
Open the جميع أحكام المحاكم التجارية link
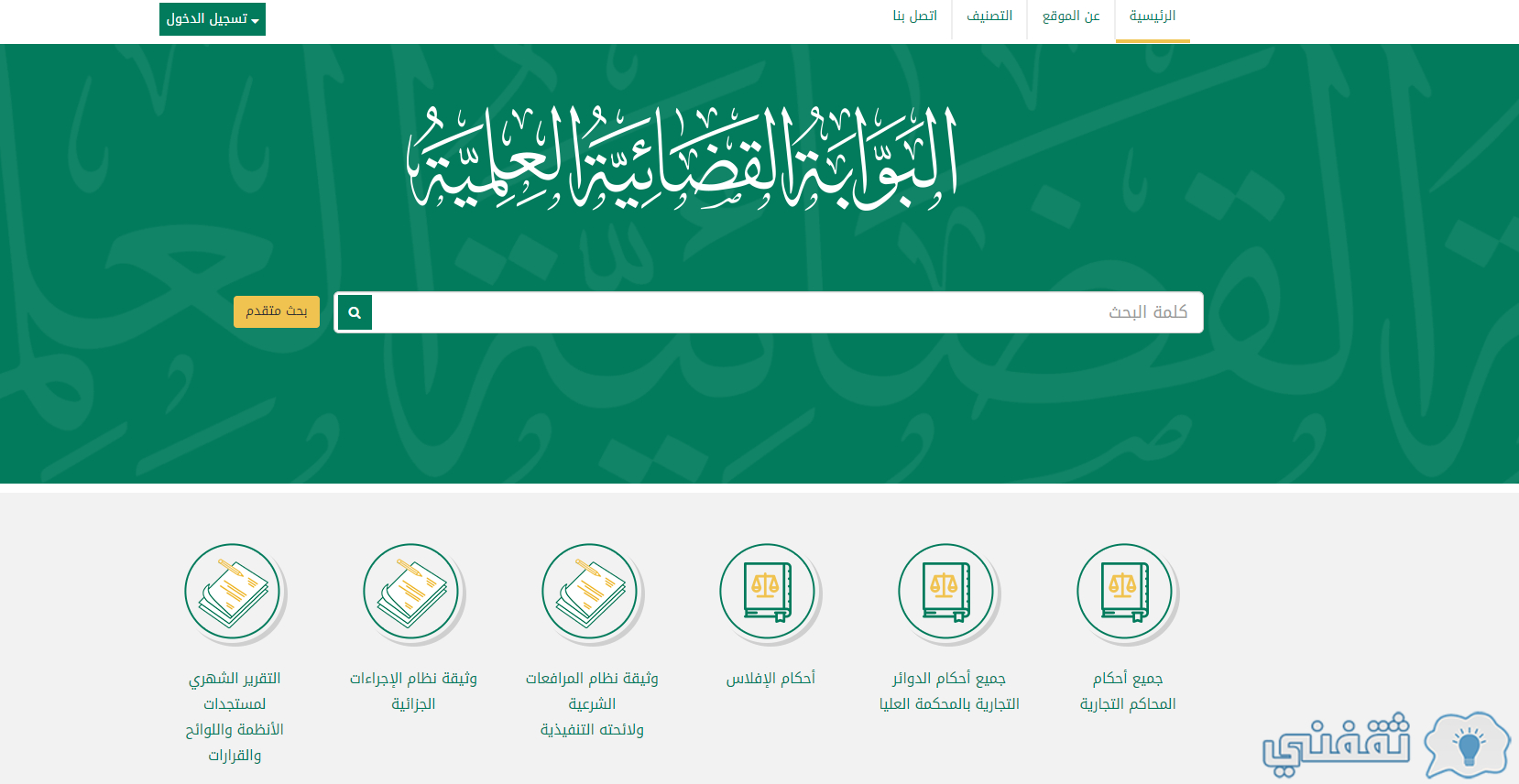point(1128,691)
